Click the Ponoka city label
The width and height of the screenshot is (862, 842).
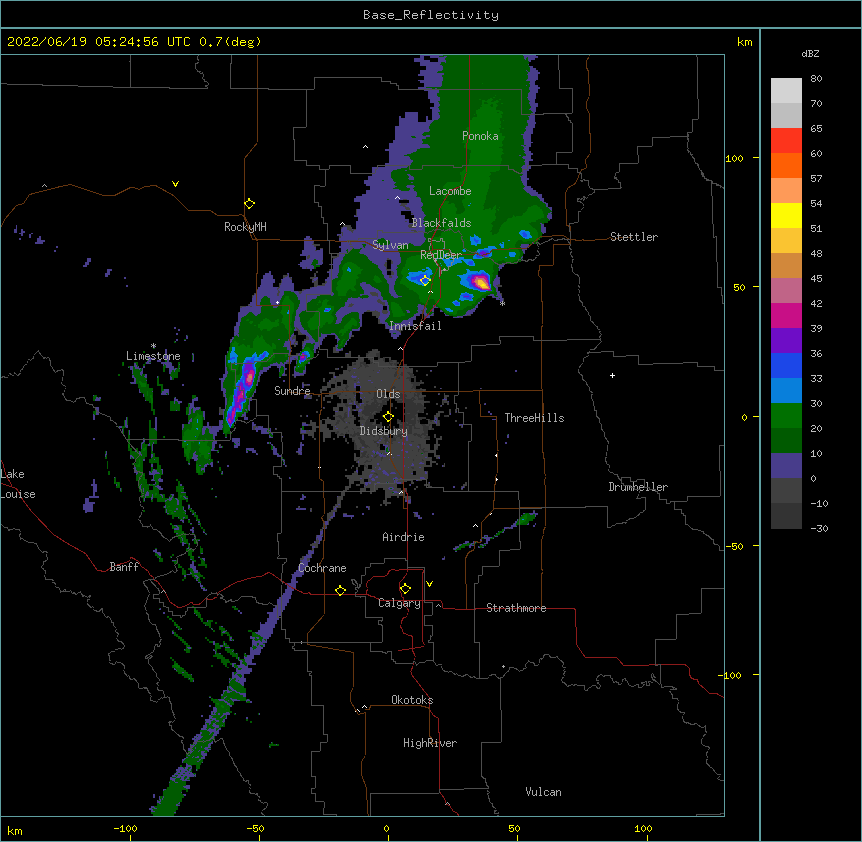click(480, 136)
